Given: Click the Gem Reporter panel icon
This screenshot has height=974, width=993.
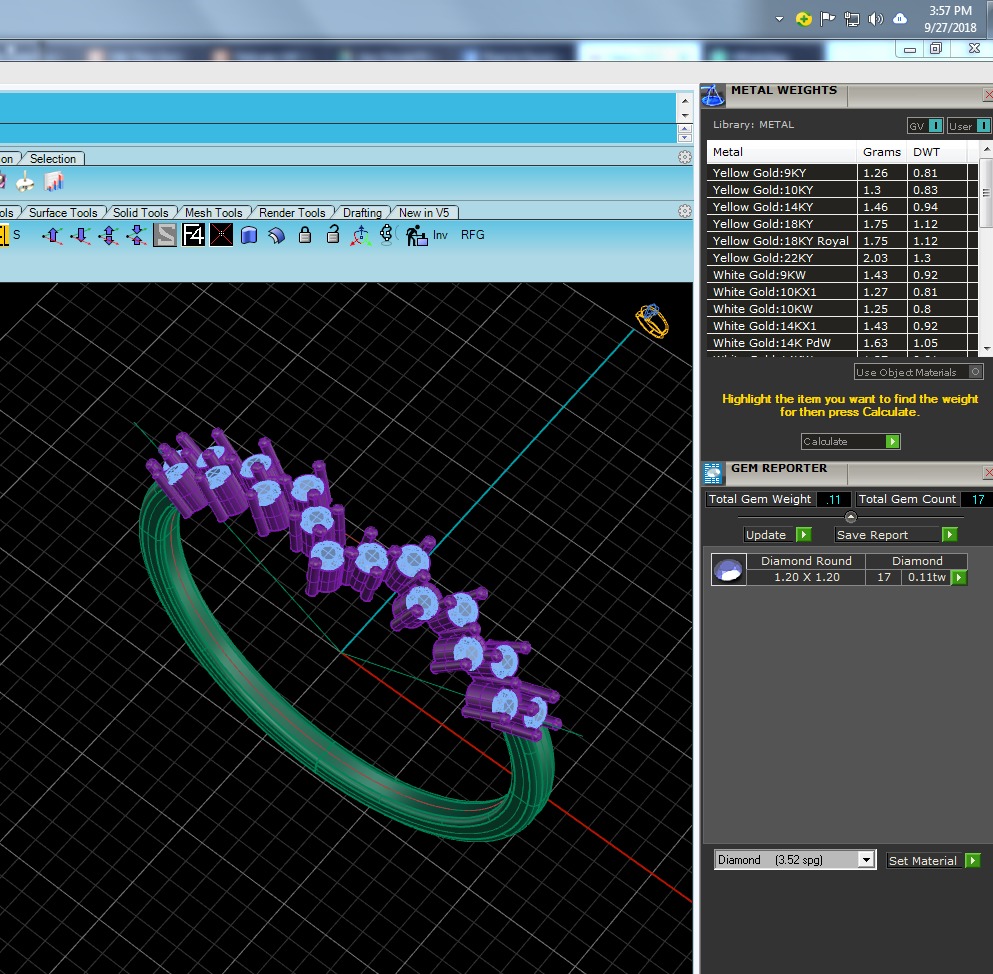Looking at the screenshot, I should [x=712, y=473].
